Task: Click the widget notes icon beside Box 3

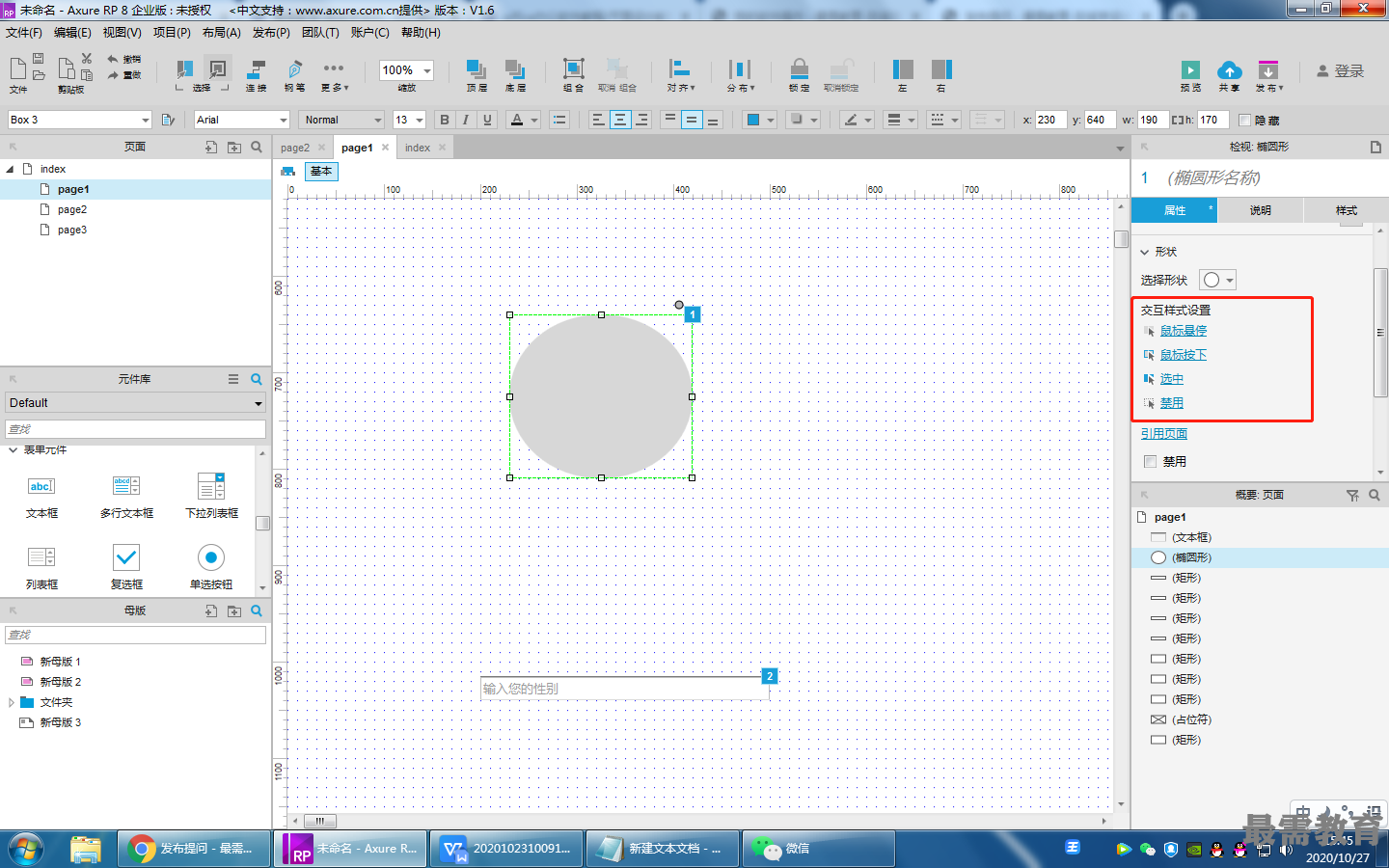Action: [168, 120]
